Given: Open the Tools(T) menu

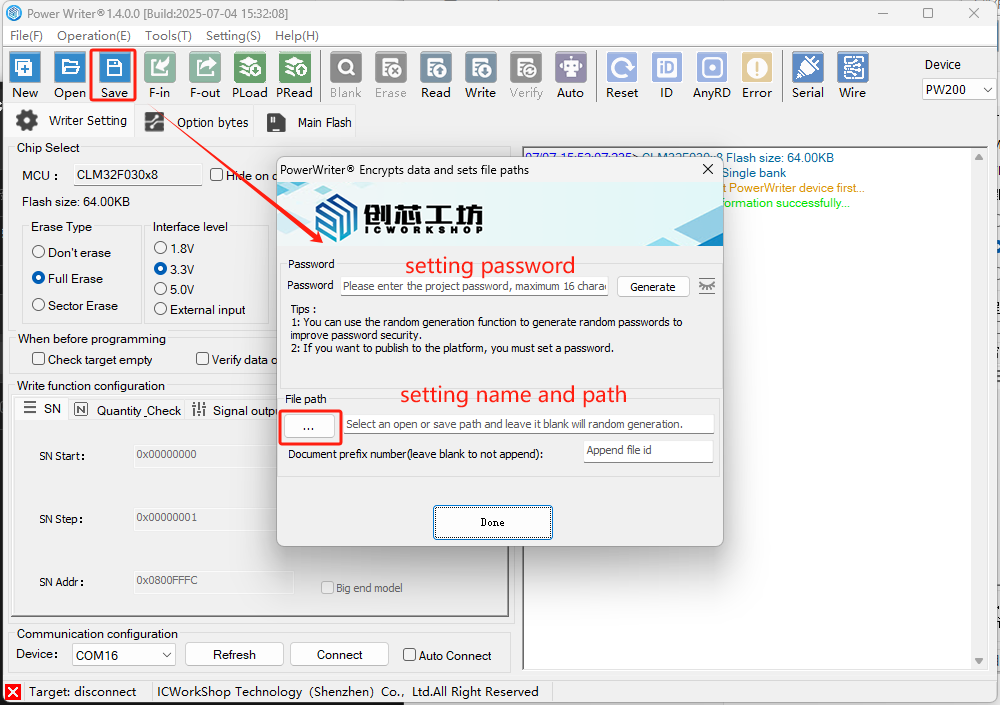Looking at the screenshot, I should pos(168,36).
